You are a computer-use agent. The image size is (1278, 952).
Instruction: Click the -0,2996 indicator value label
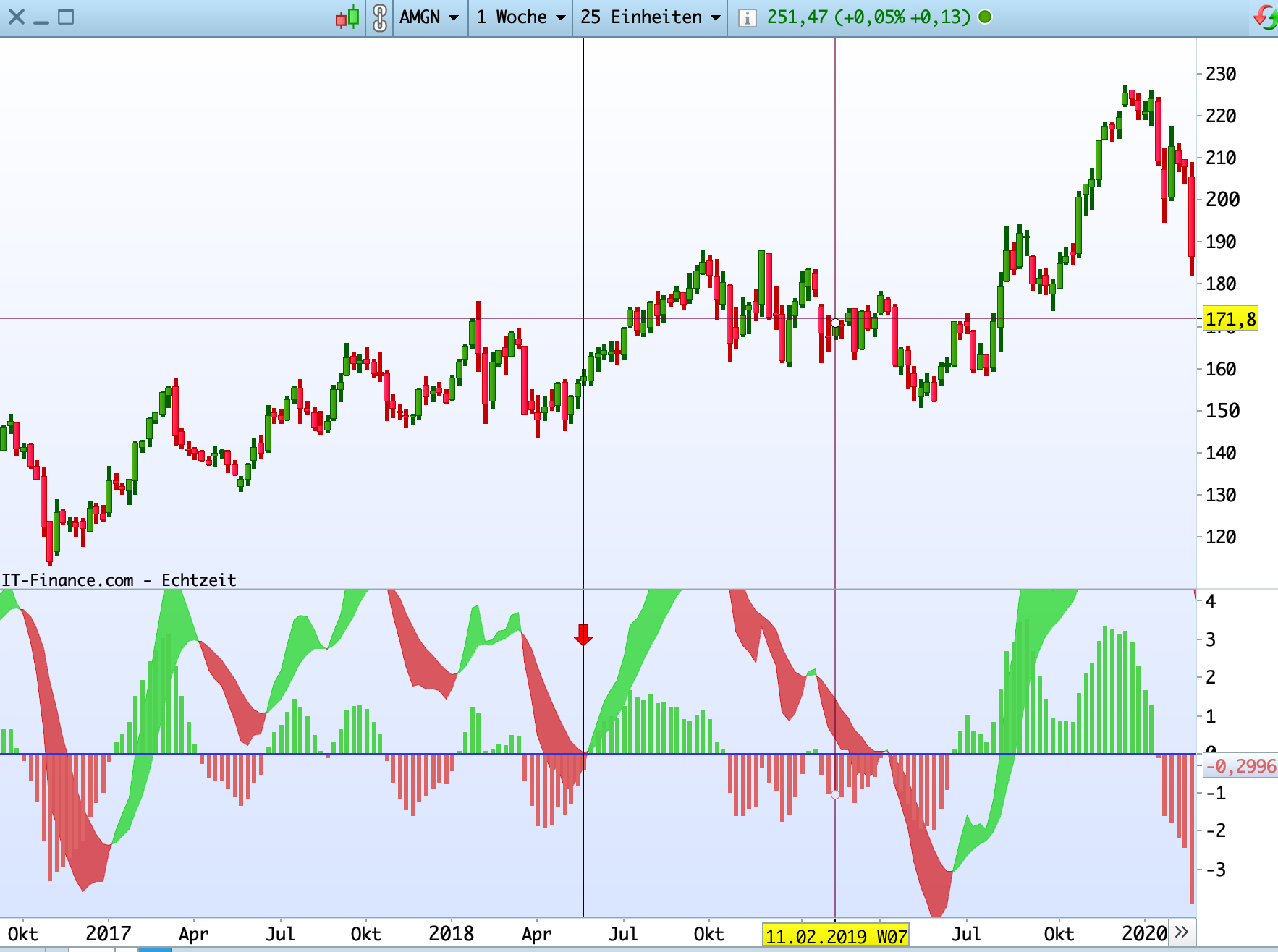tap(1240, 766)
